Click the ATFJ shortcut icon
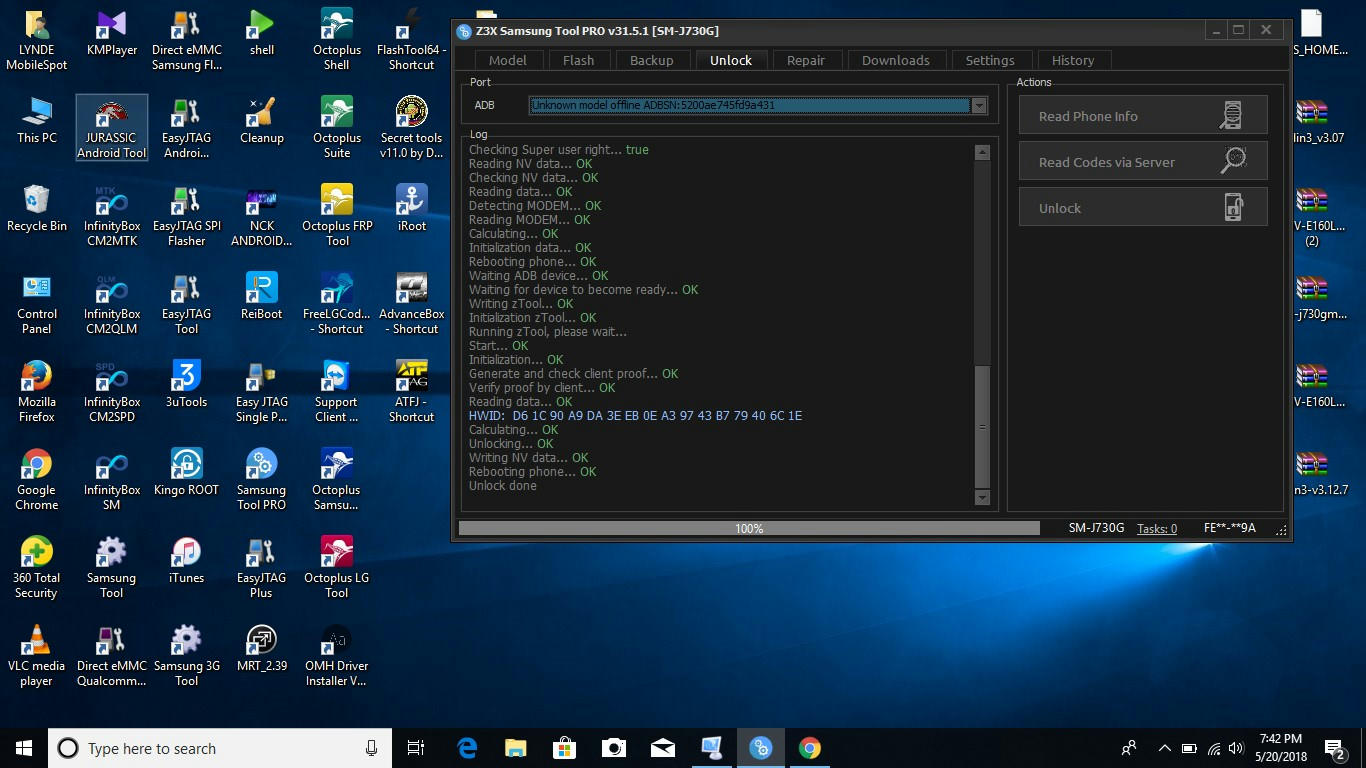Screen dimensions: 1366x768 (412, 392)
